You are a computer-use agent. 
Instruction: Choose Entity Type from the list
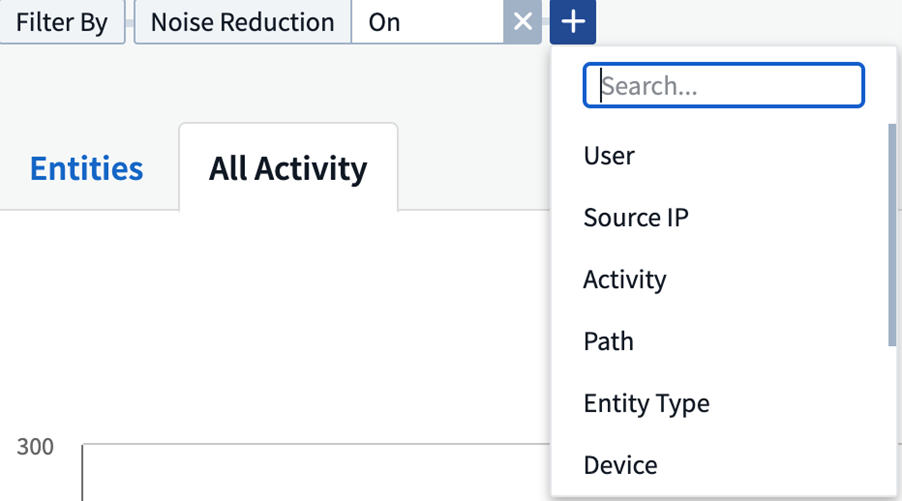tap(646, 404)
